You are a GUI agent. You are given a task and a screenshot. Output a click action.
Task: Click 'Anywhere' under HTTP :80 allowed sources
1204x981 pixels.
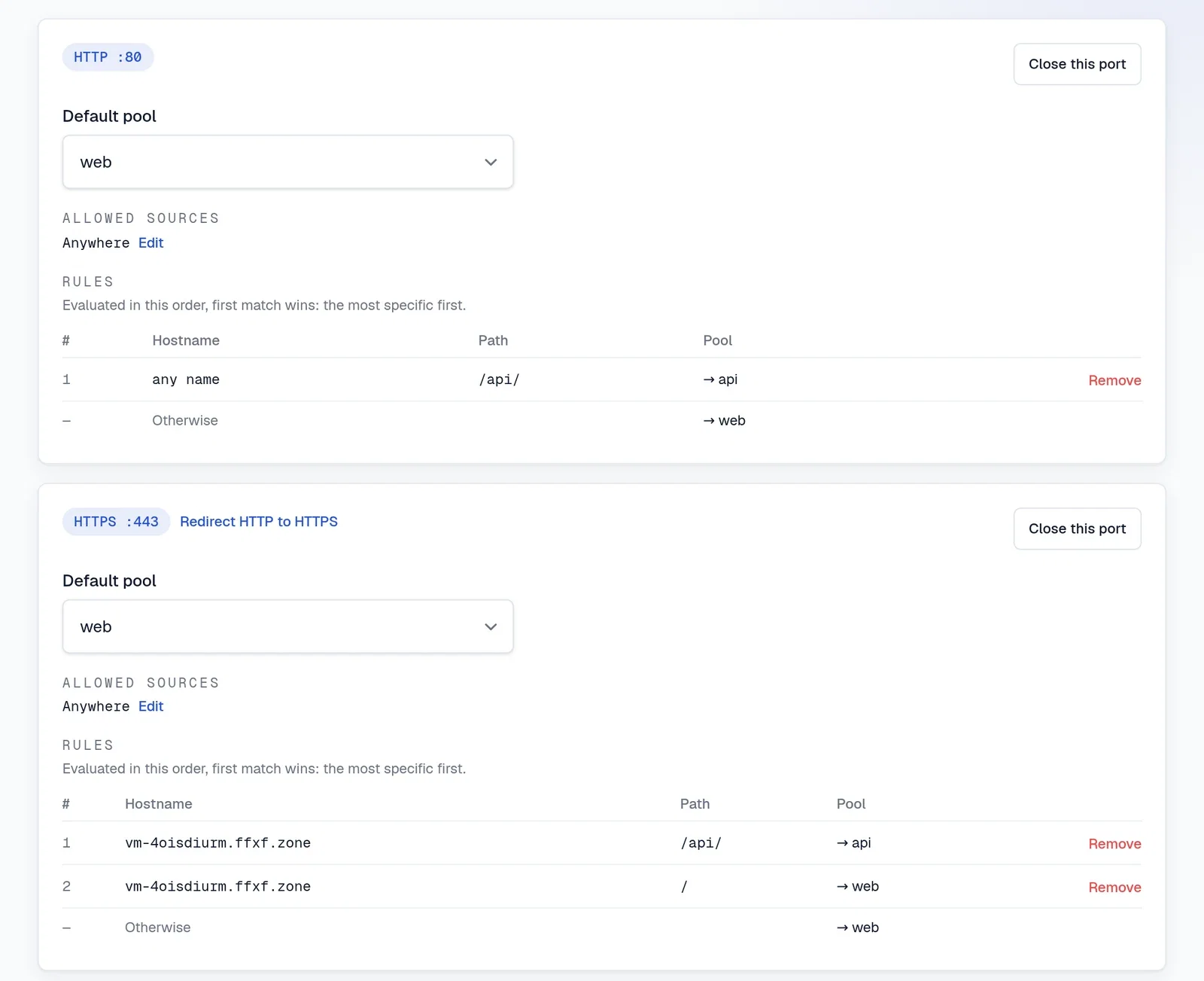click(96, 243)
